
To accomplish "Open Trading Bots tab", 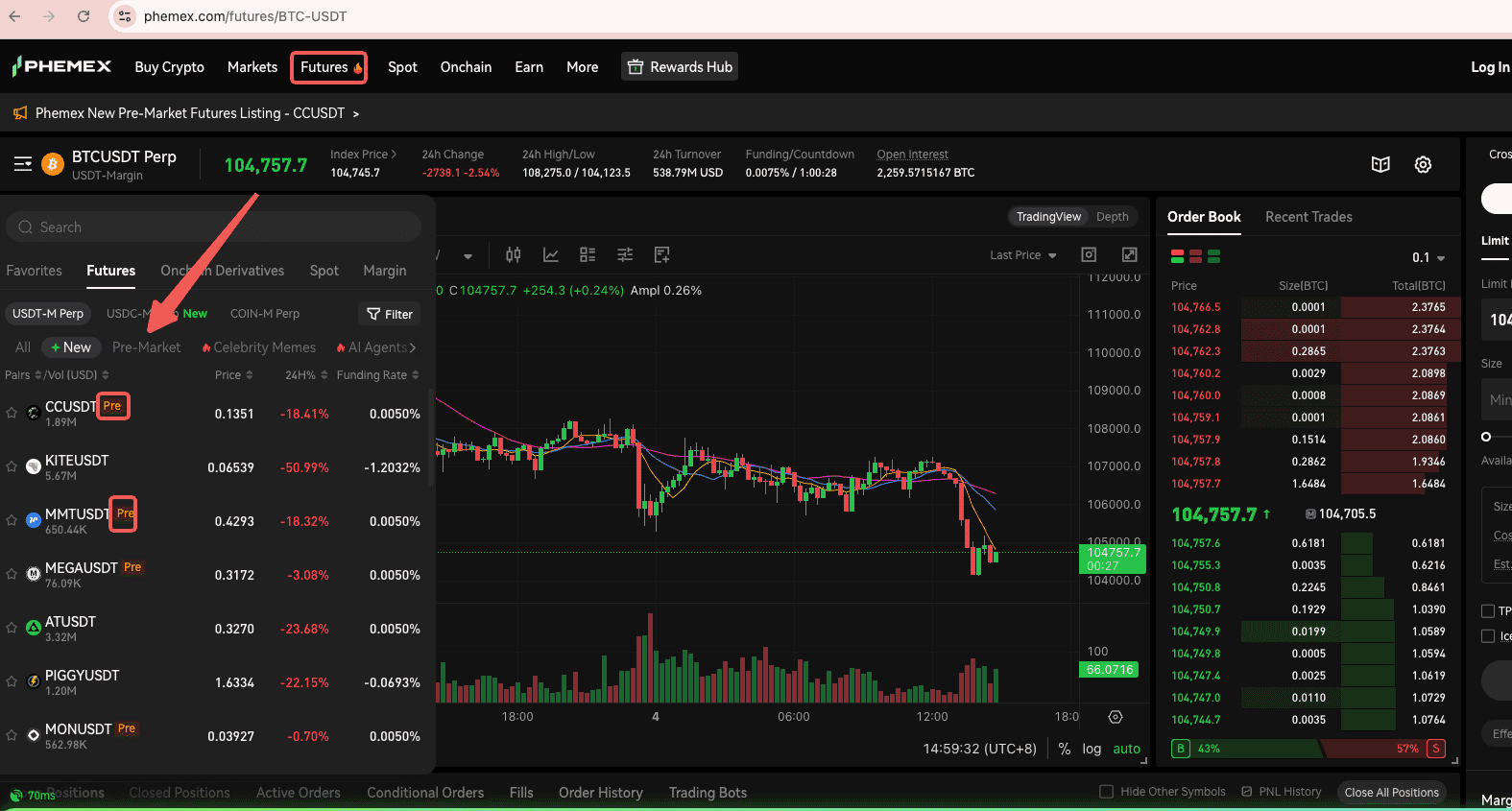I will 708,793.
